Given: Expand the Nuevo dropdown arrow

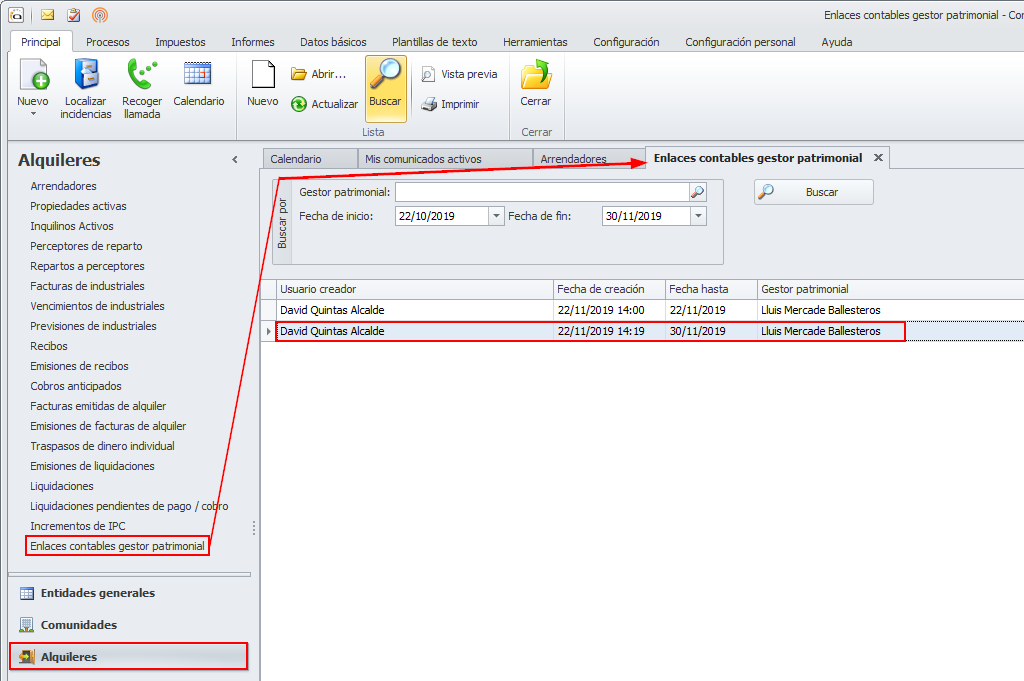Looking at the screenshot, I should [33, 114].
